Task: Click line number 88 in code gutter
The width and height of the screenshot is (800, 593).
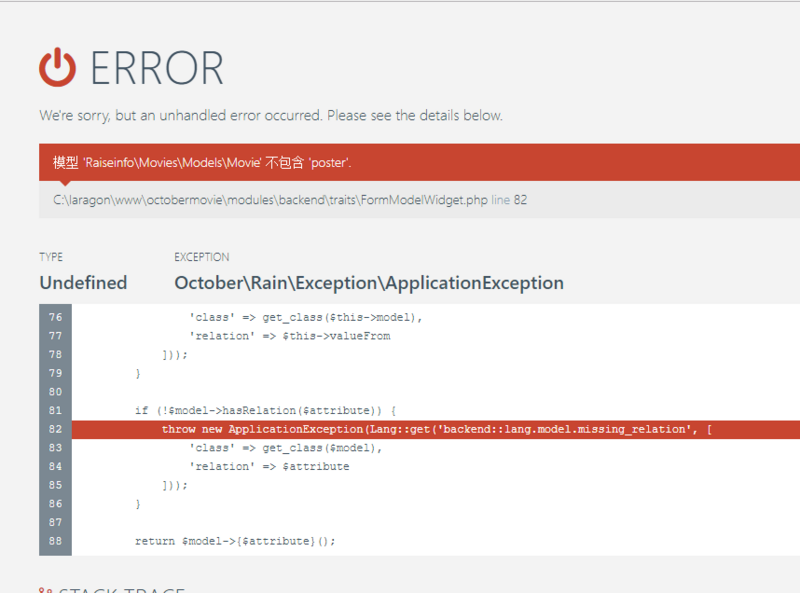Action: pyautogui.click(x=55, y=541)
